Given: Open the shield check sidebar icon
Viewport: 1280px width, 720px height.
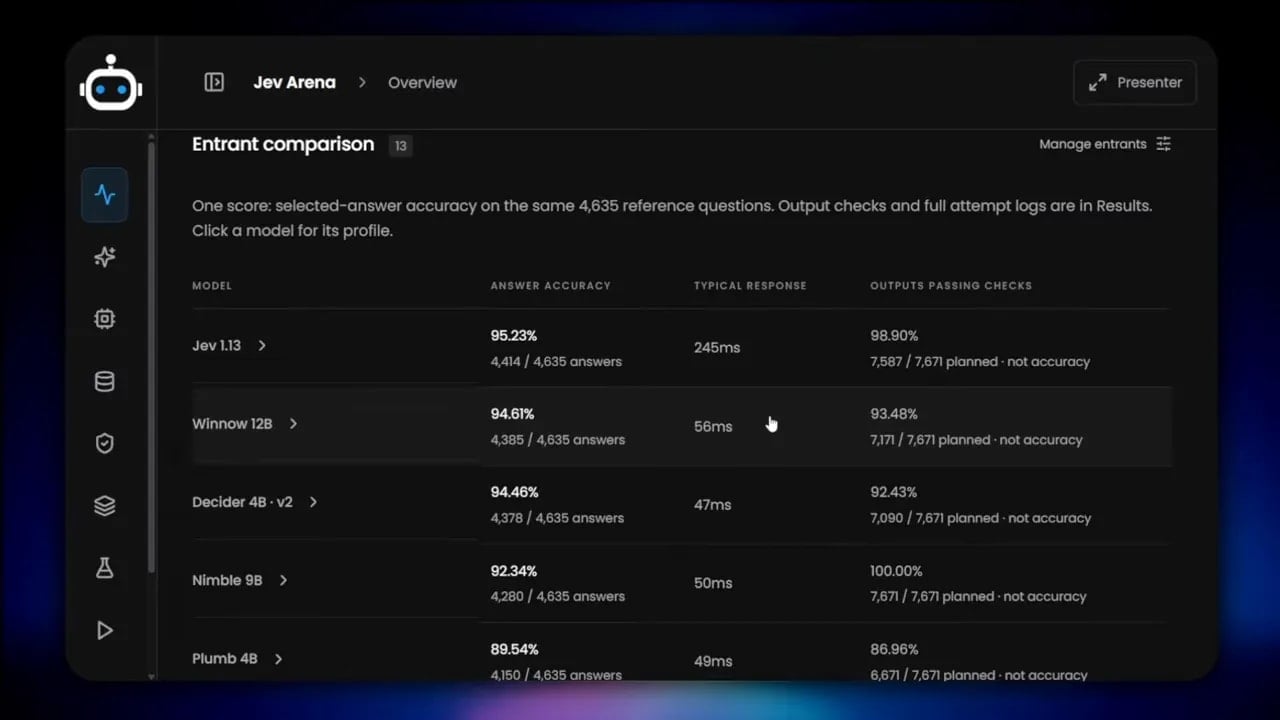Looking at the screenshot, I should tap(105, 443).
